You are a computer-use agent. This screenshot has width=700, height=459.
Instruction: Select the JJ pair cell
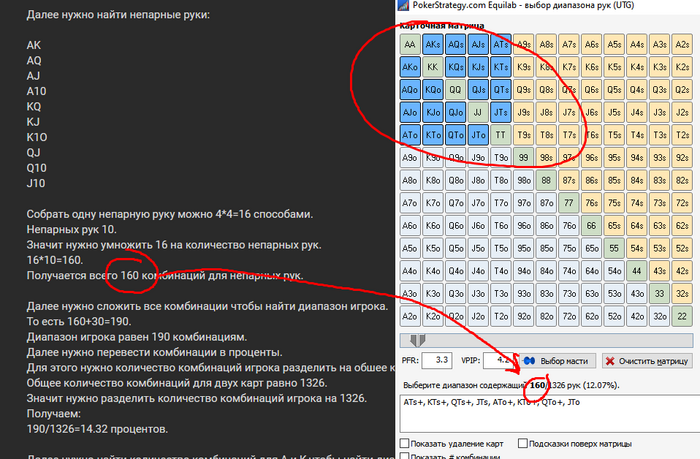point(478,112)
